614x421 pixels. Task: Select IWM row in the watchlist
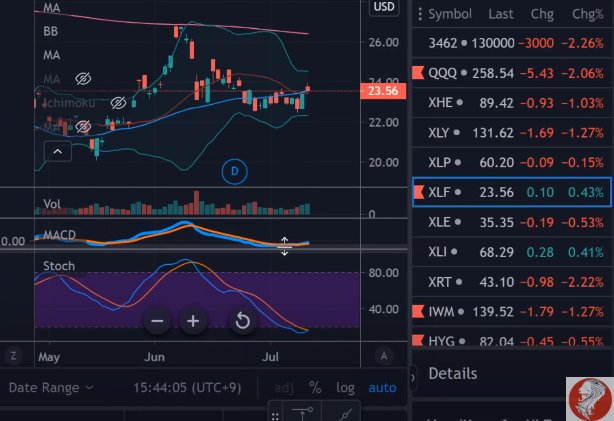coord(512,312)
